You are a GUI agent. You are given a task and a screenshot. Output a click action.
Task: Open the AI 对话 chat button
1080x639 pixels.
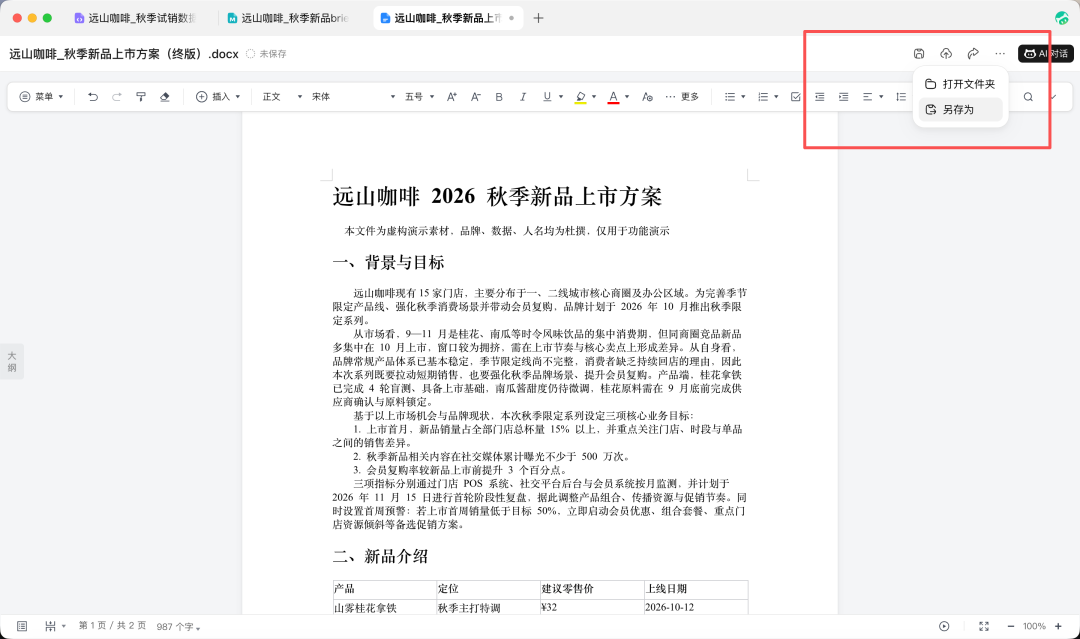pos(1046,54)
